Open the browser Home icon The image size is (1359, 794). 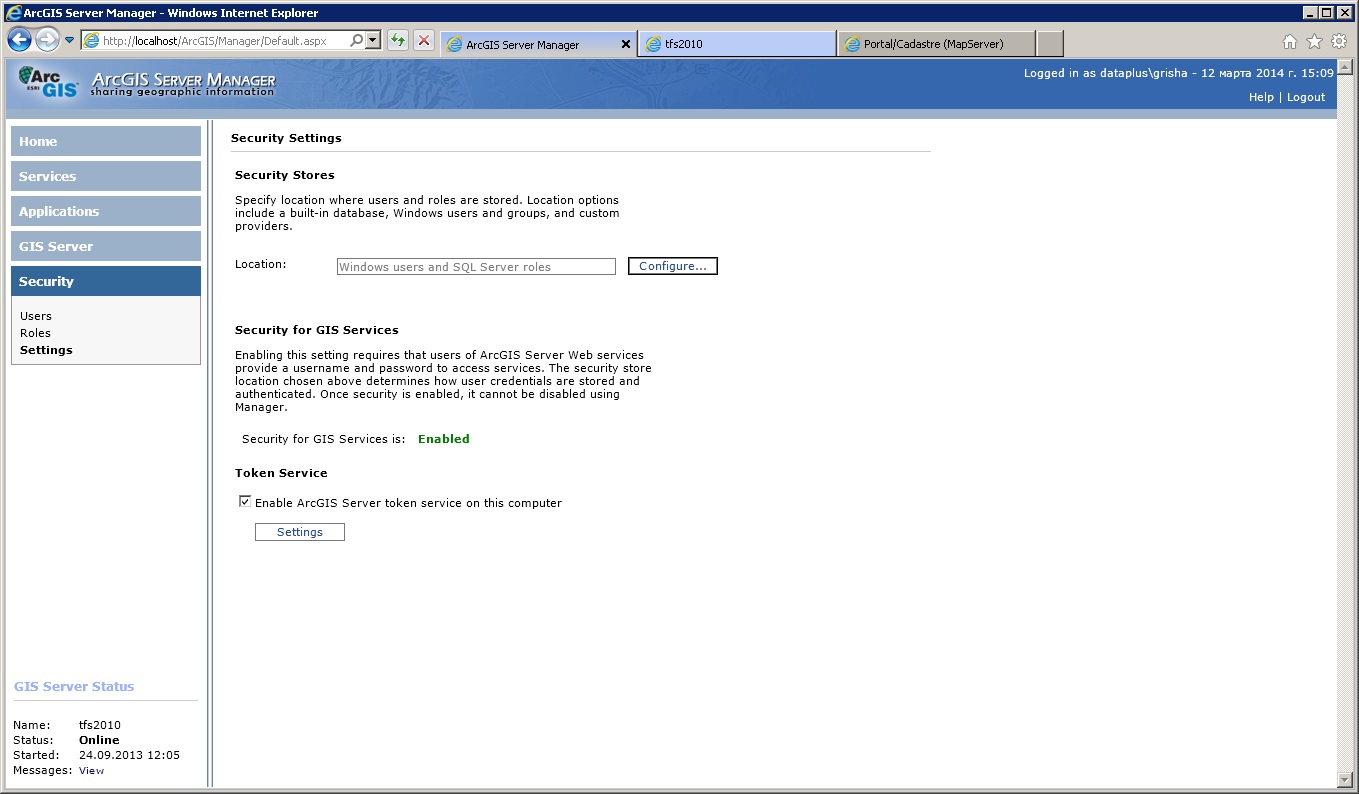click(1290, 41)
